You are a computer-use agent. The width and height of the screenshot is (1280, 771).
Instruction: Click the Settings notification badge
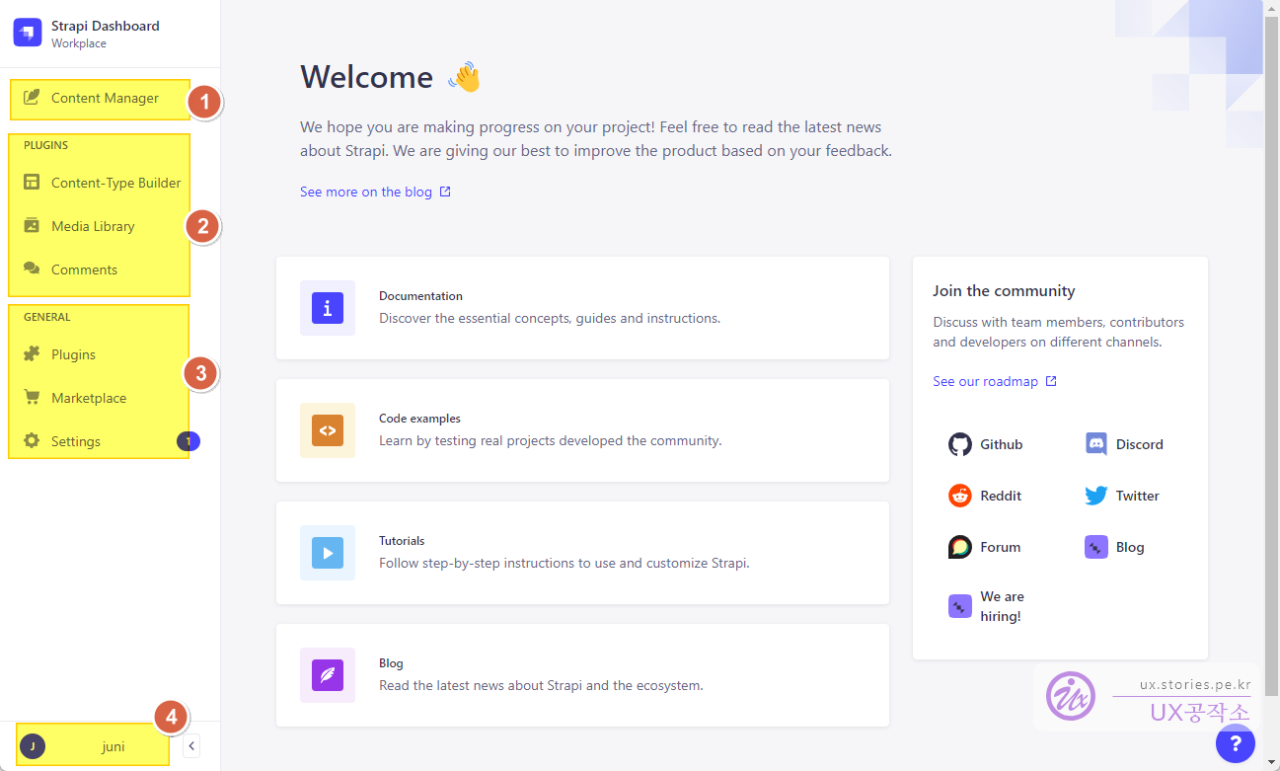[x=188, y=441]
